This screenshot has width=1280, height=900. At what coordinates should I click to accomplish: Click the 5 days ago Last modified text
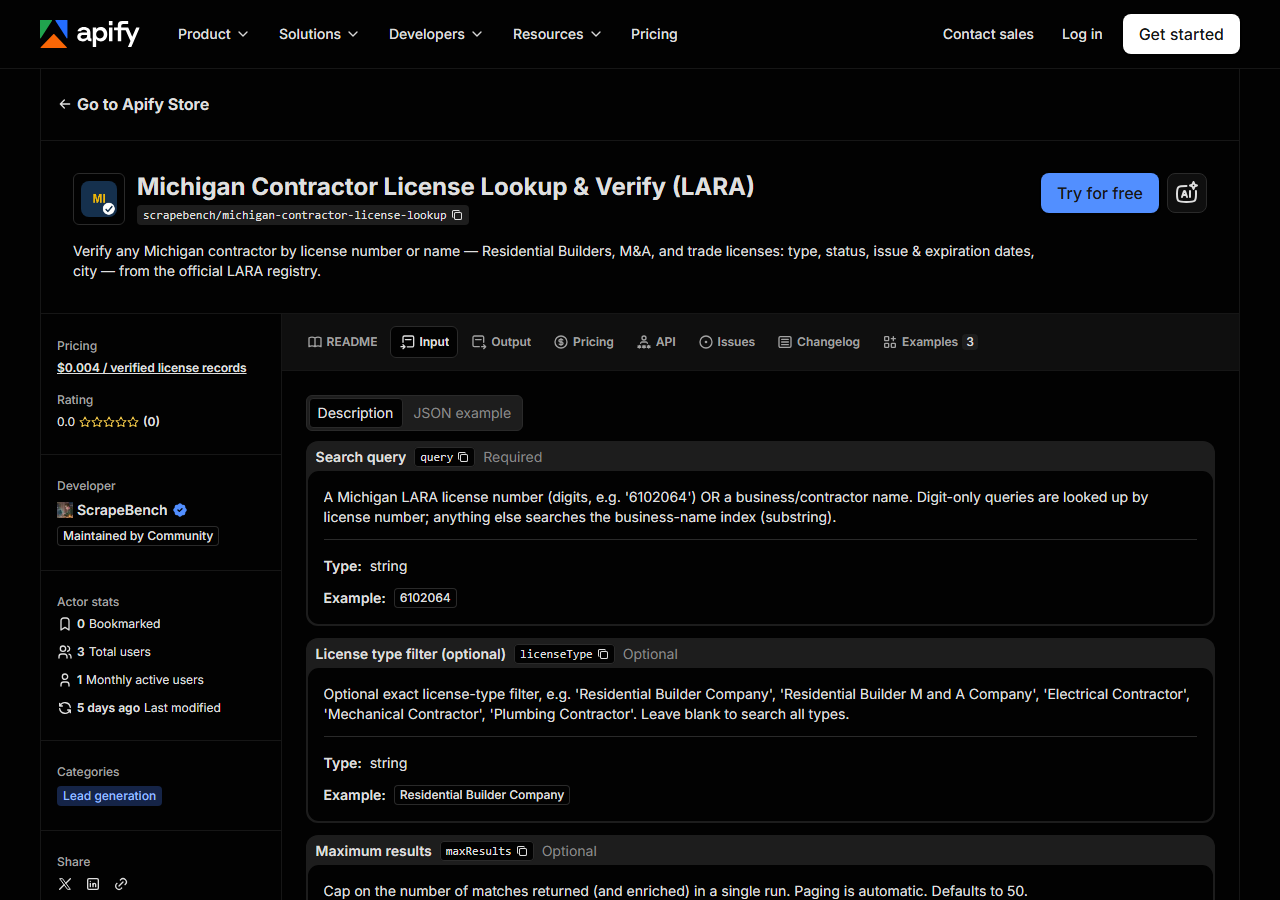[x=149, y=708]
